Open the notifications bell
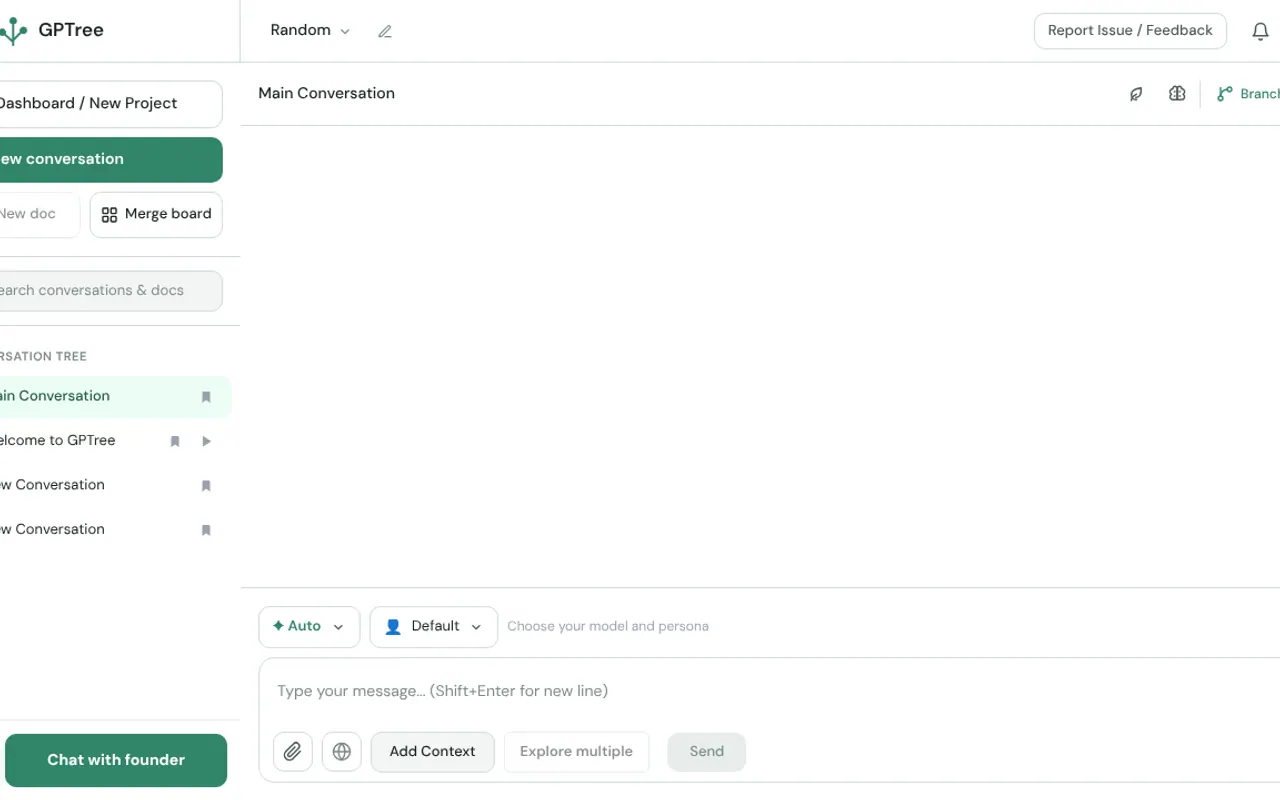The height and width of the screenshot is (800, 1280). coord(1260,31)
